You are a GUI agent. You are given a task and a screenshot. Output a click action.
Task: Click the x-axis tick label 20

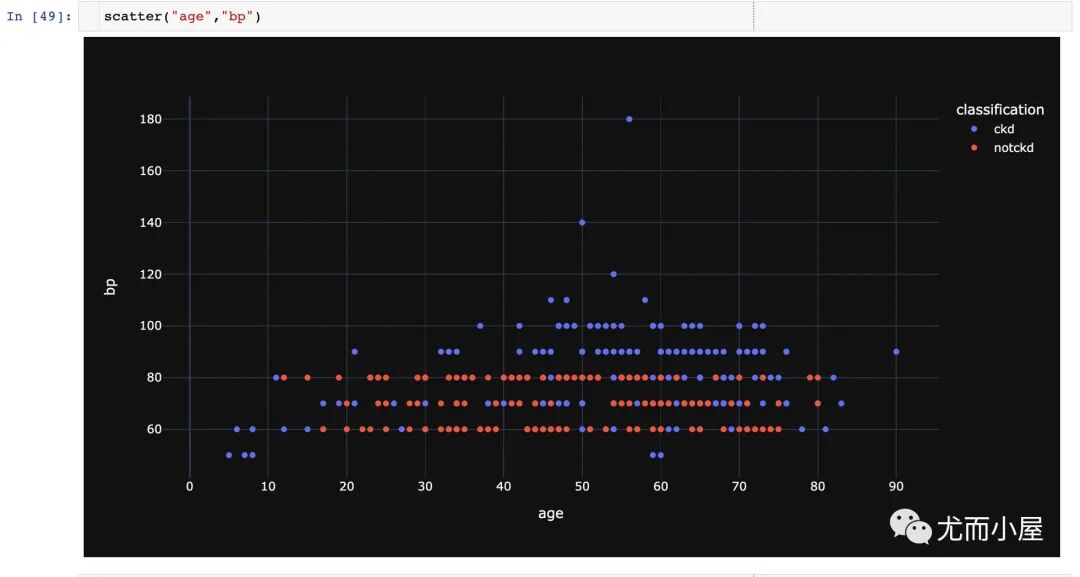(x=346, y=486)
